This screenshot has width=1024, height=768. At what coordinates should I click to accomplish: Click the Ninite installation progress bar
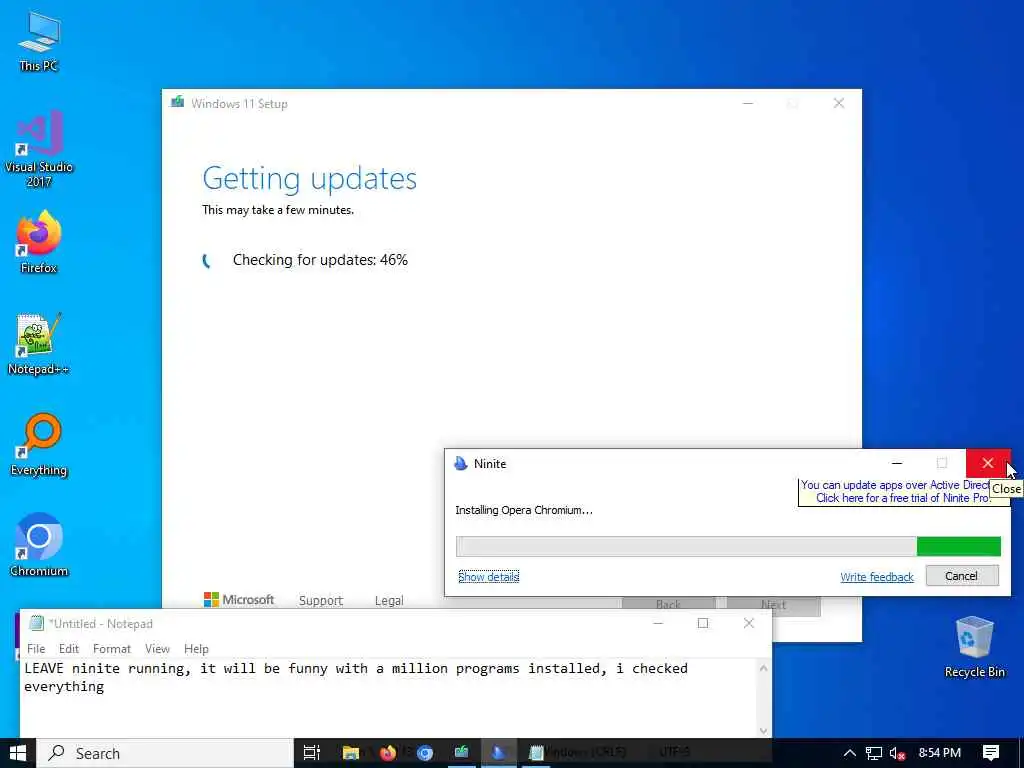[728, 546]
